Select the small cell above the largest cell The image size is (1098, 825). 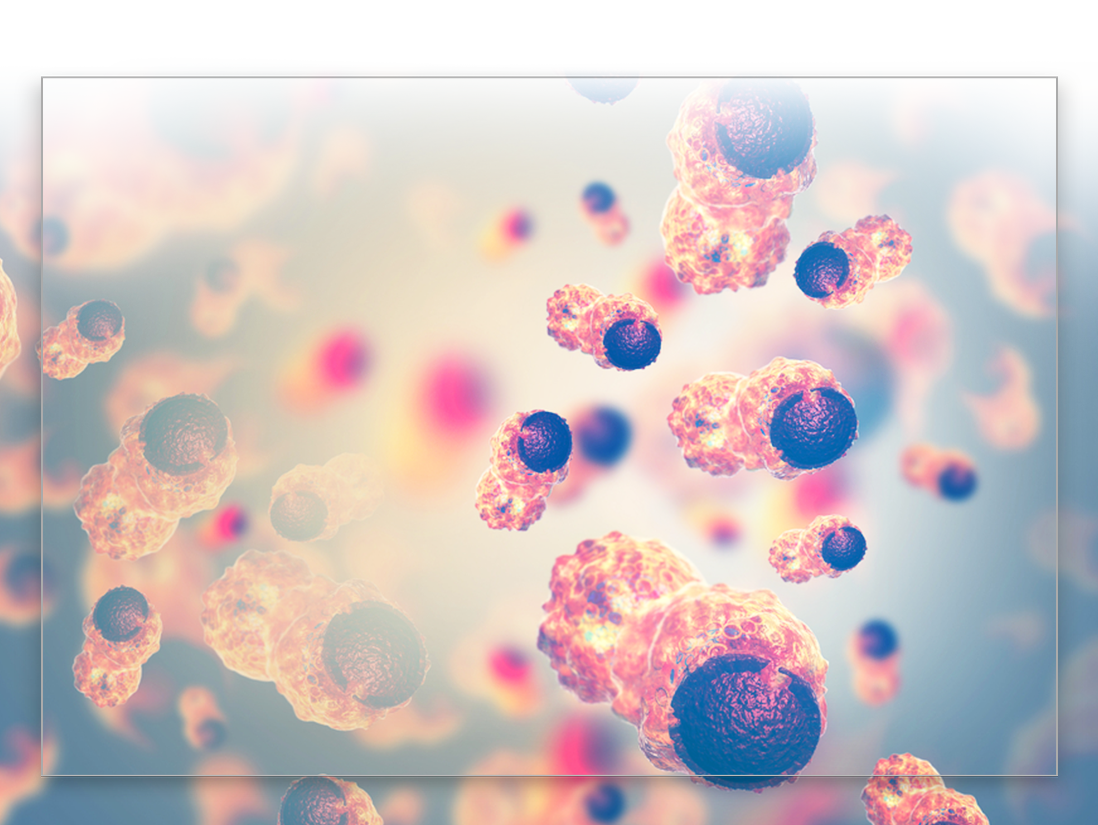coord(818,547)
